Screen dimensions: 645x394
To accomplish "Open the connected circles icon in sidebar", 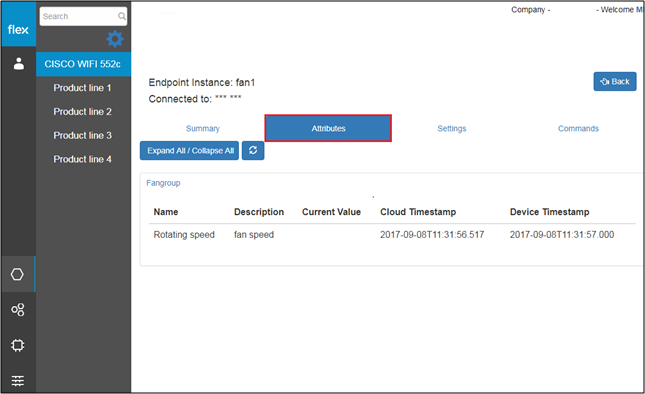I will pos(18,310).
